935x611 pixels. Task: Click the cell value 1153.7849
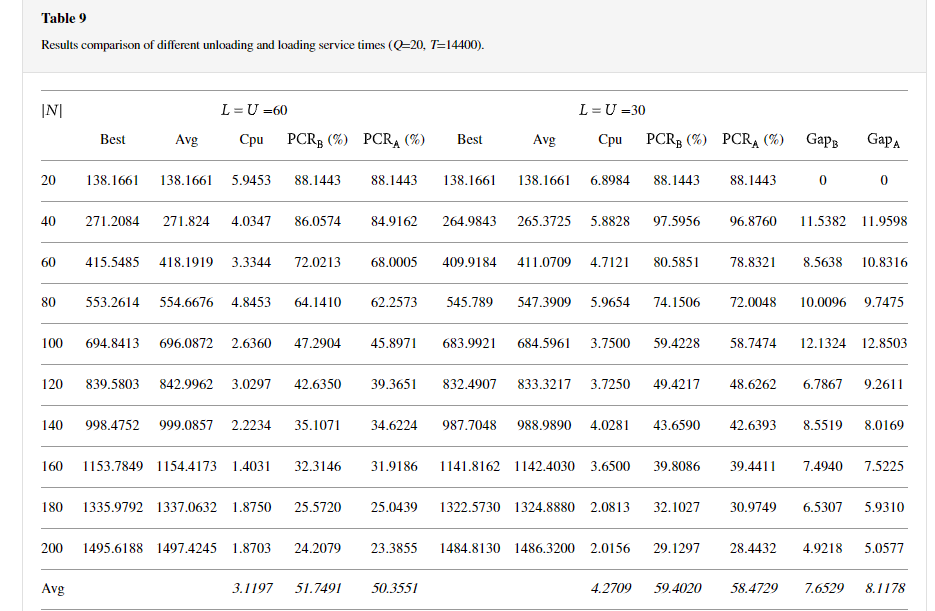[x=112, y=466]
